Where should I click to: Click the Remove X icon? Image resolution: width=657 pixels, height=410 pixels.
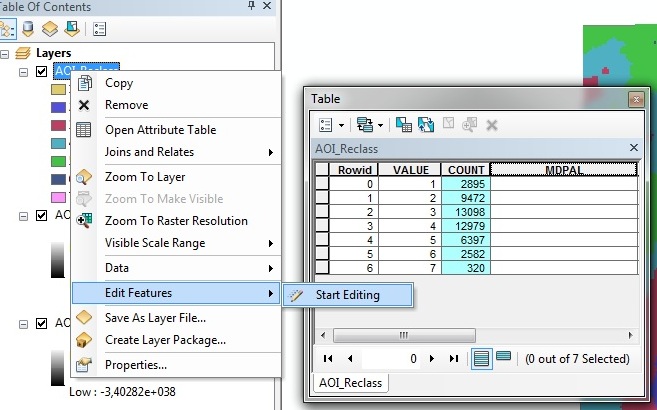tap(84, 105)
